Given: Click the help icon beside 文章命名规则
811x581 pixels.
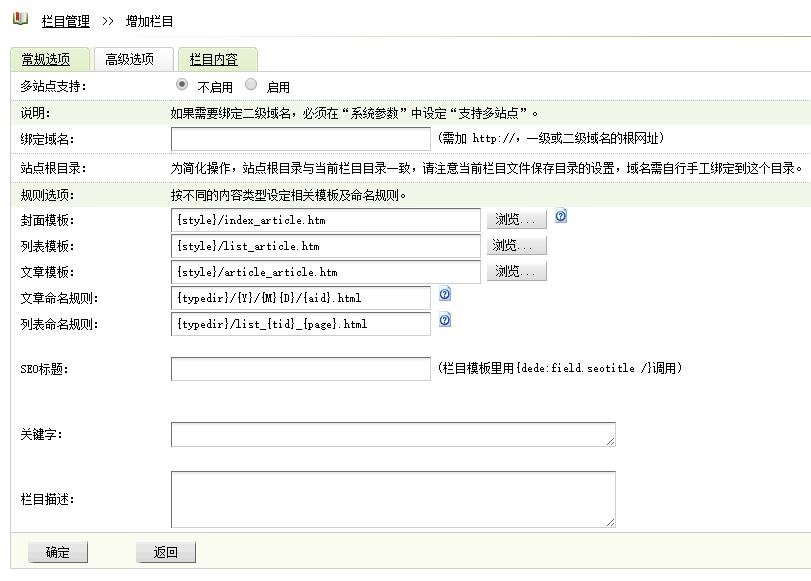Looking at the screenshot, I should [443, 294].
